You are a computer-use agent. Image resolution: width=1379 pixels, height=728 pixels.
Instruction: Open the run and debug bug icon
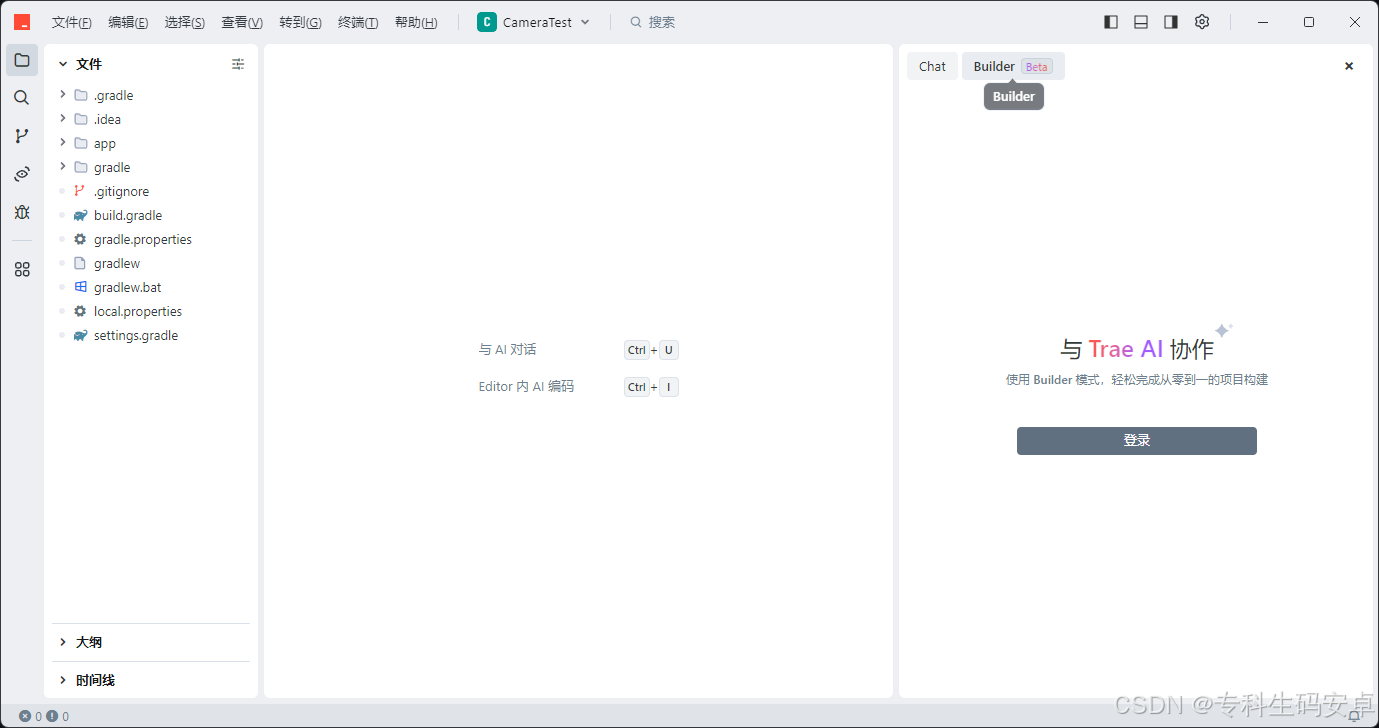point(22,212)
